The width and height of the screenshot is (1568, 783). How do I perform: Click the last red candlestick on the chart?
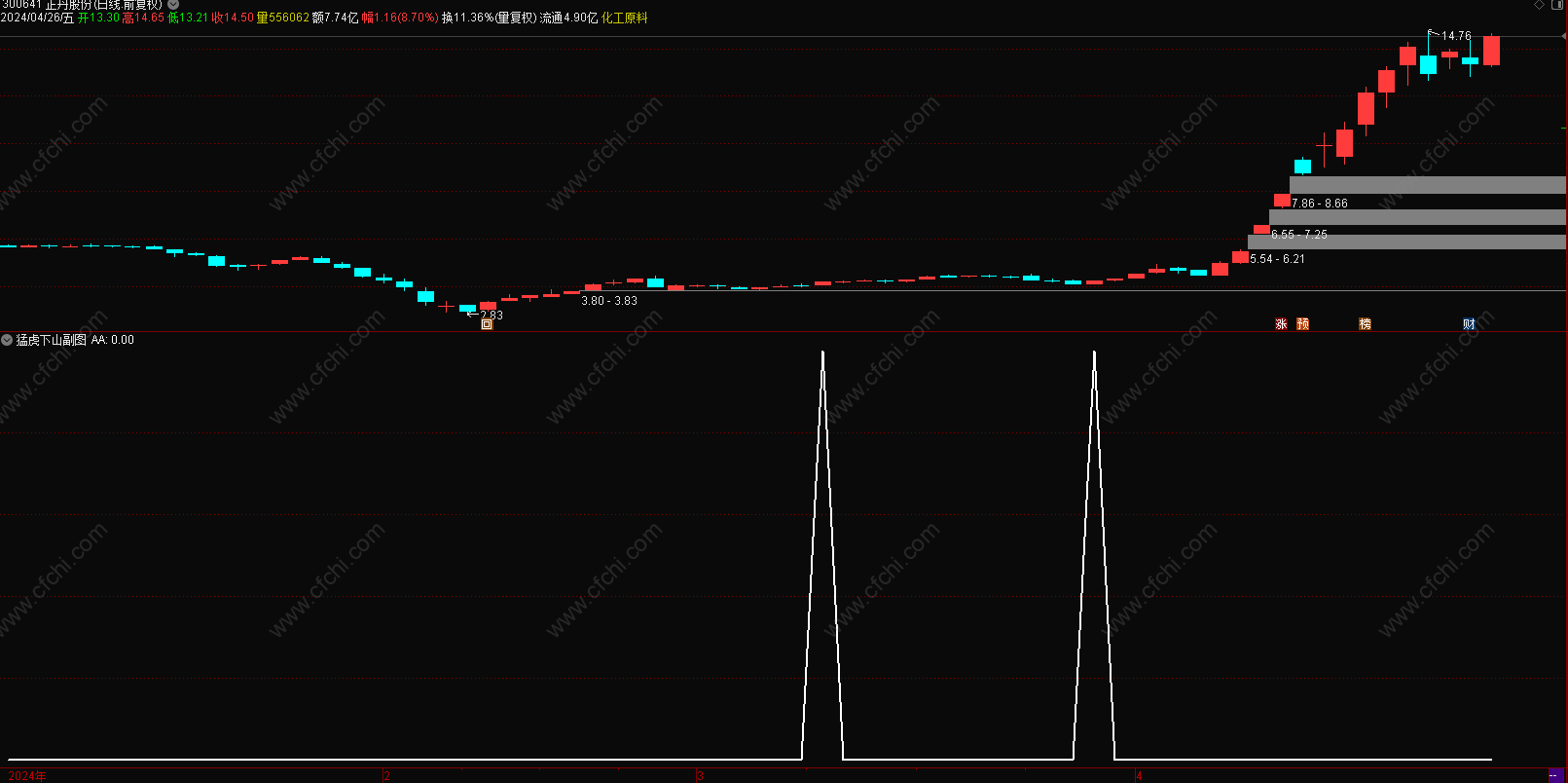pyautogui.click(x=1491, y=51)
